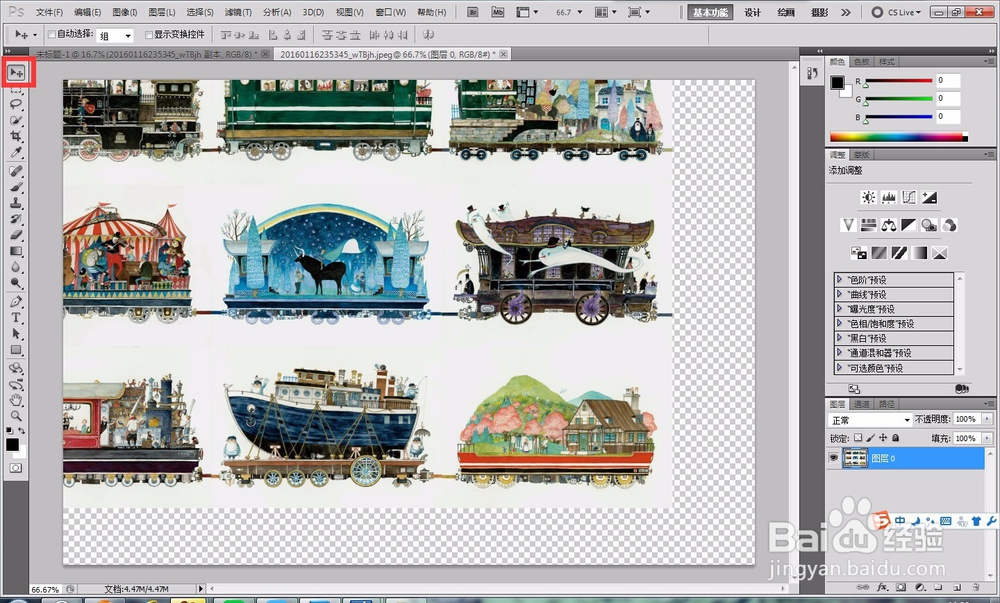Viewport: 1000px width, 603px height.
Task: Select the Dodge tool
Action: click(16, 283)
